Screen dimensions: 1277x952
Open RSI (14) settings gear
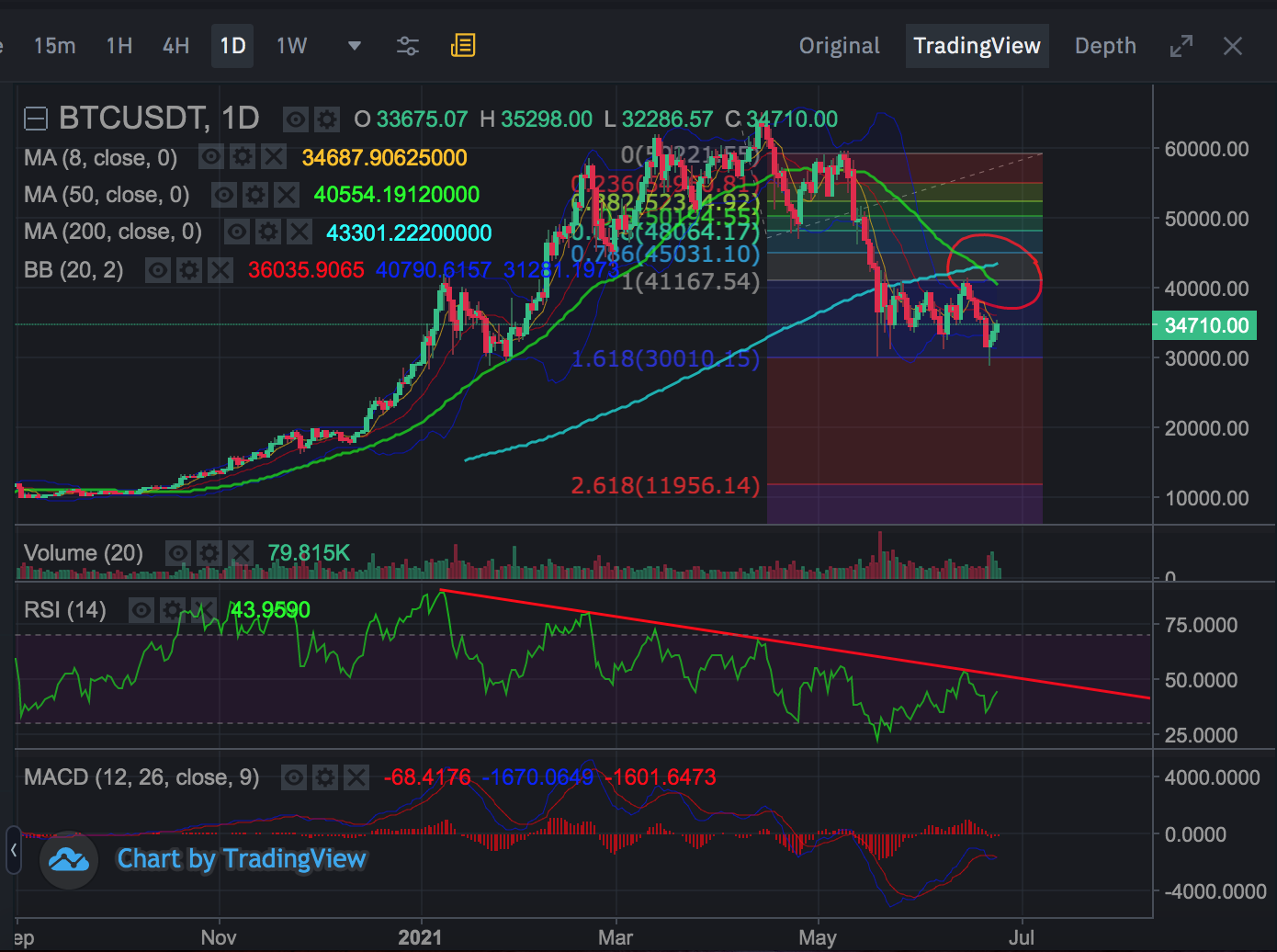[x=173, y=610]
